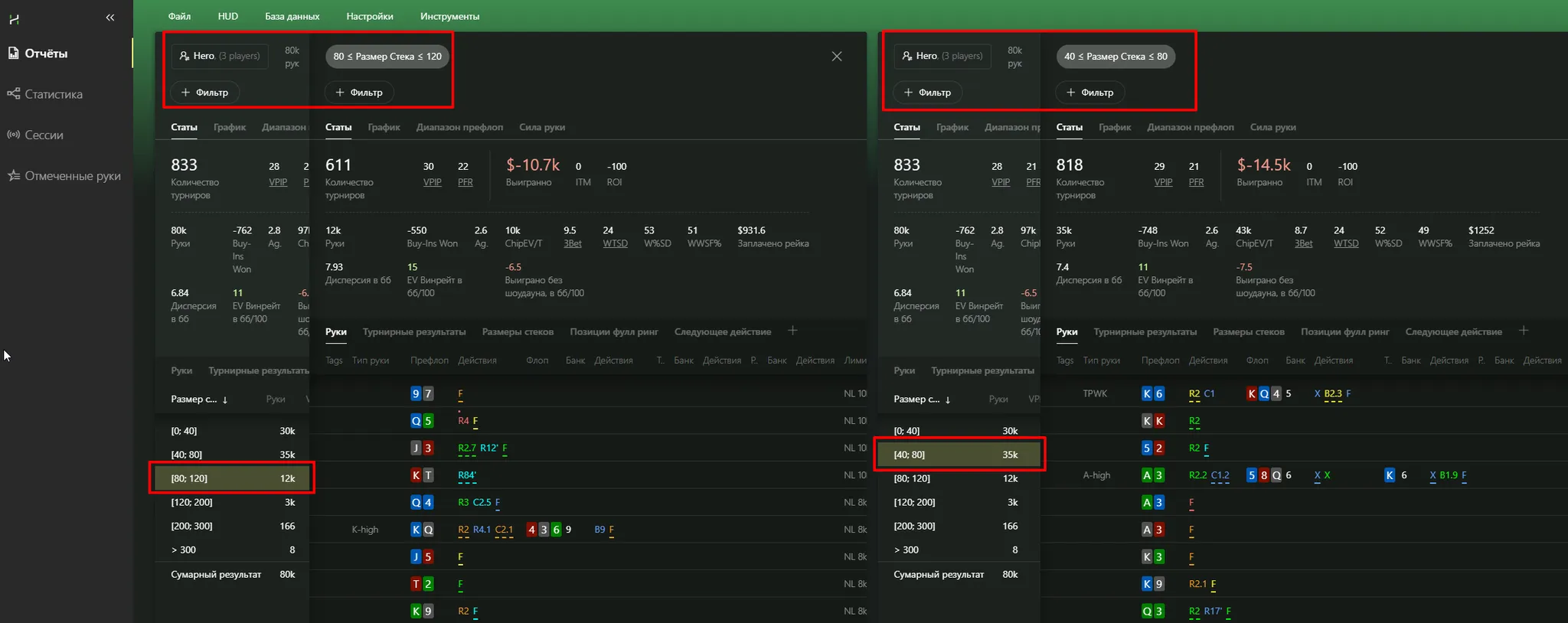Open the Инструменты menu
This screenshot has width=1568, height=623.
449,16
